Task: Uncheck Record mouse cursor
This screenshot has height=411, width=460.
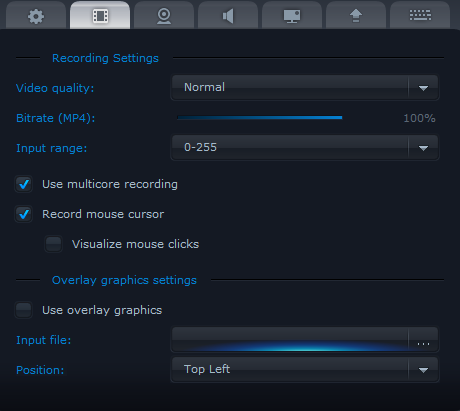Action: pos(24,214)
